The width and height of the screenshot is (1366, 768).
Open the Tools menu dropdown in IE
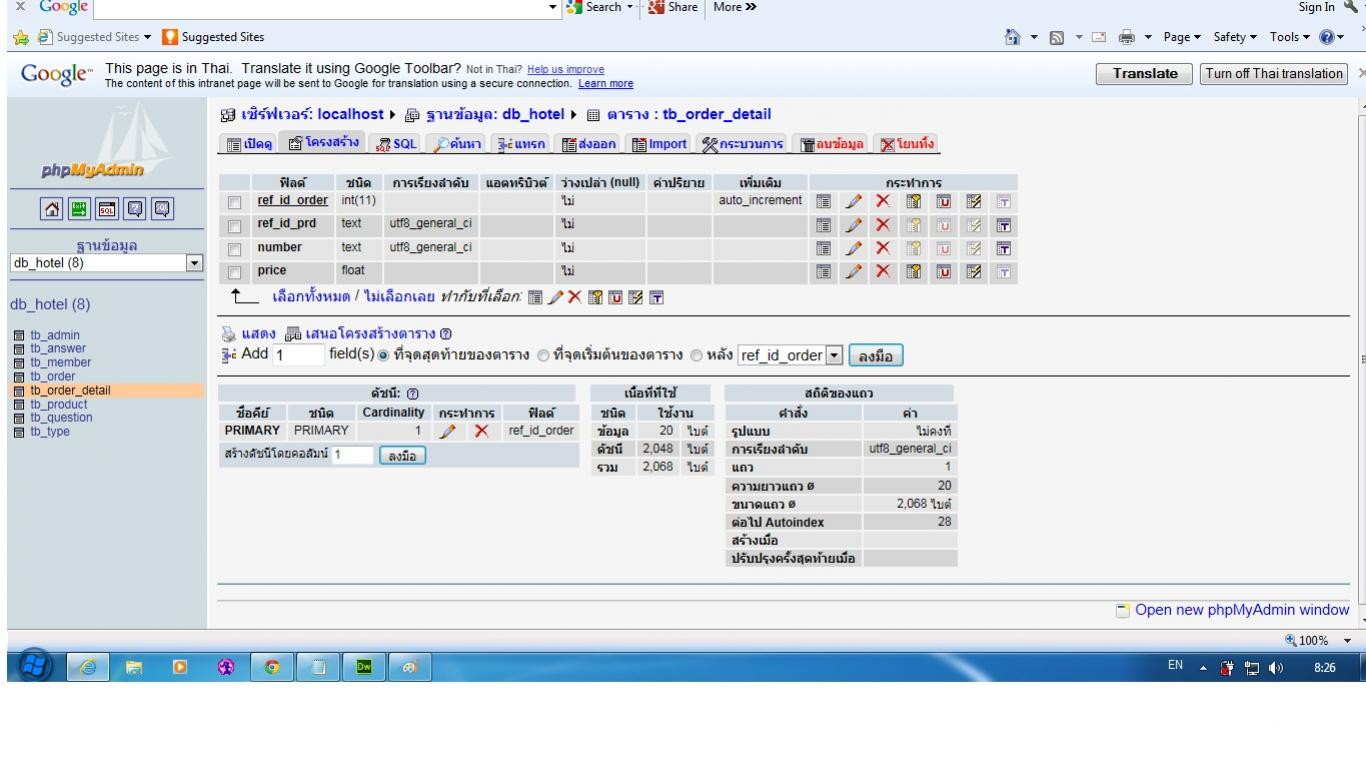(x=1289, y=37)
